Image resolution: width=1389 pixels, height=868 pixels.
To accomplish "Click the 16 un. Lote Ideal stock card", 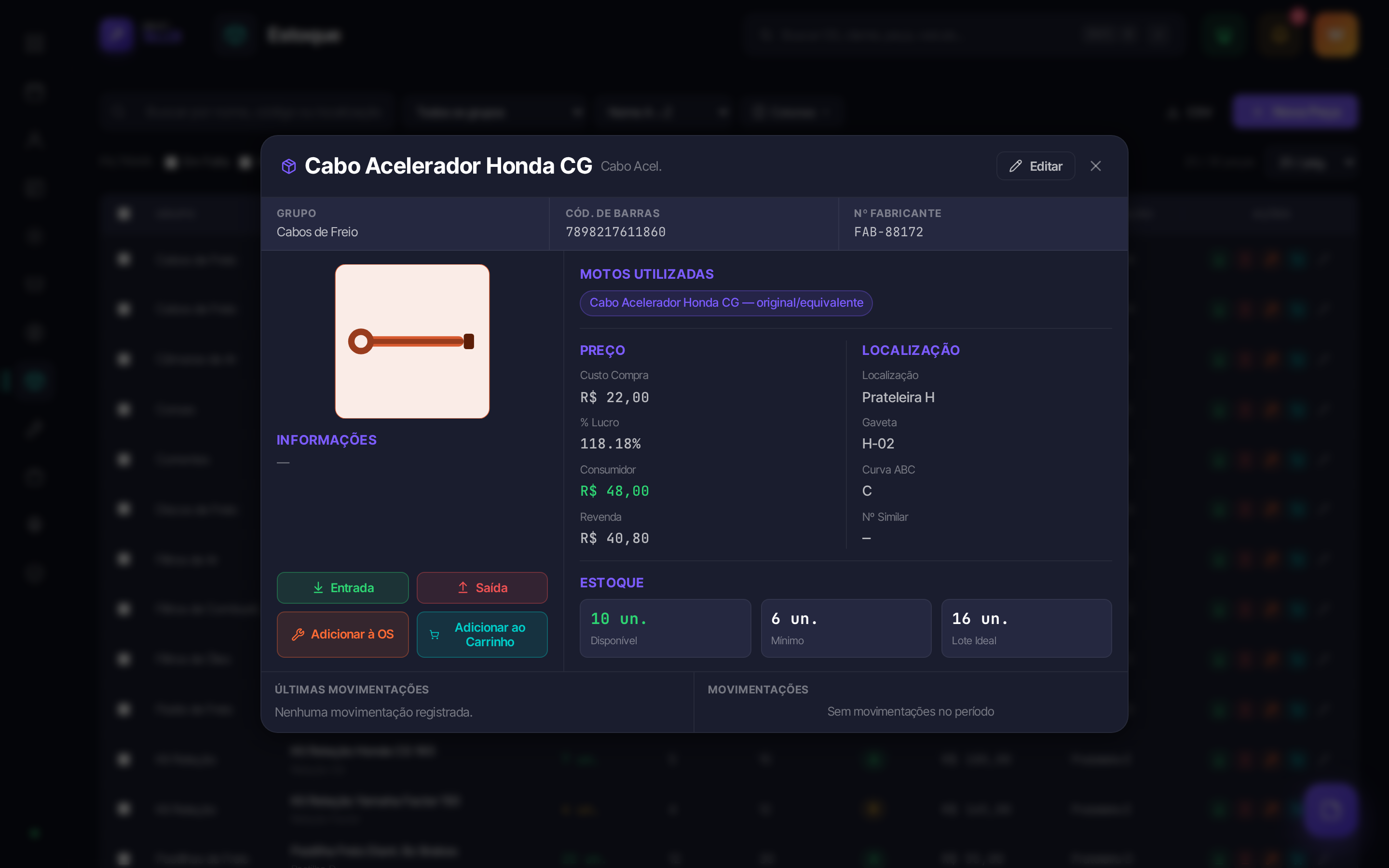I will point(1026,628).
